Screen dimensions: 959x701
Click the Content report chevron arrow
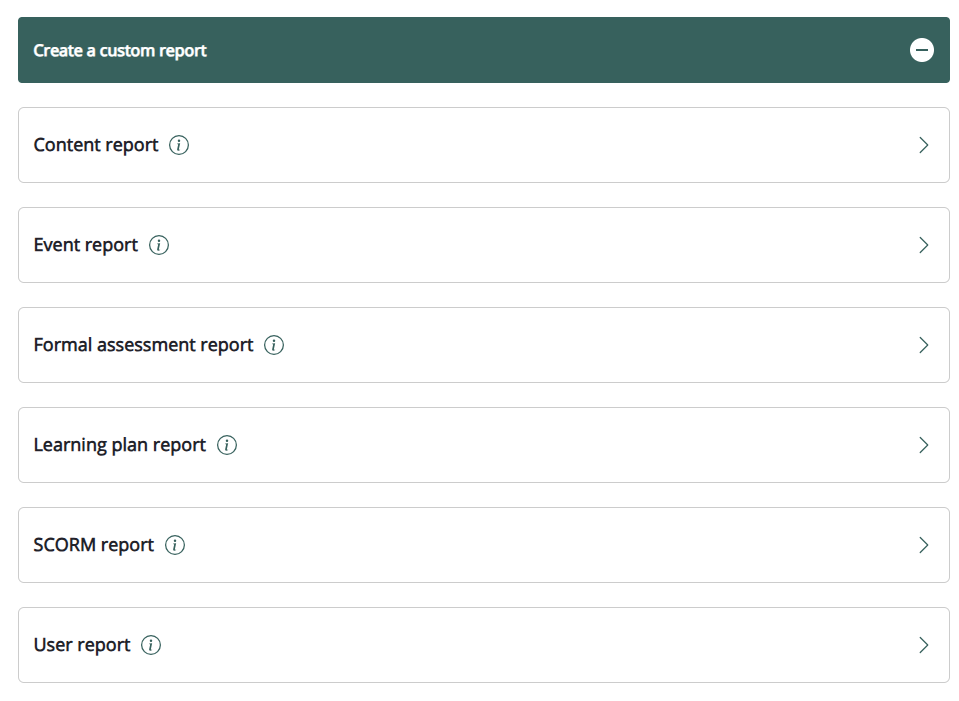923,145
